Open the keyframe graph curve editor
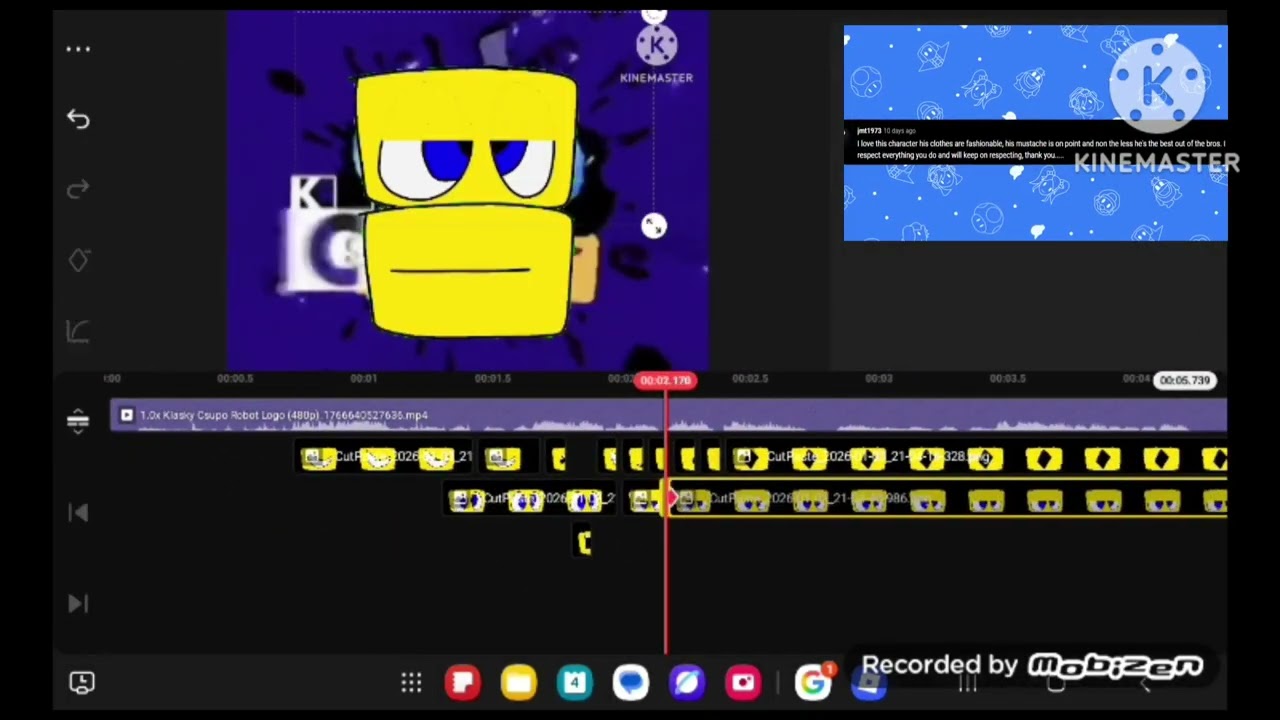Image resolution: width=1280 pixels, height=720 pixels. point(78,331)
